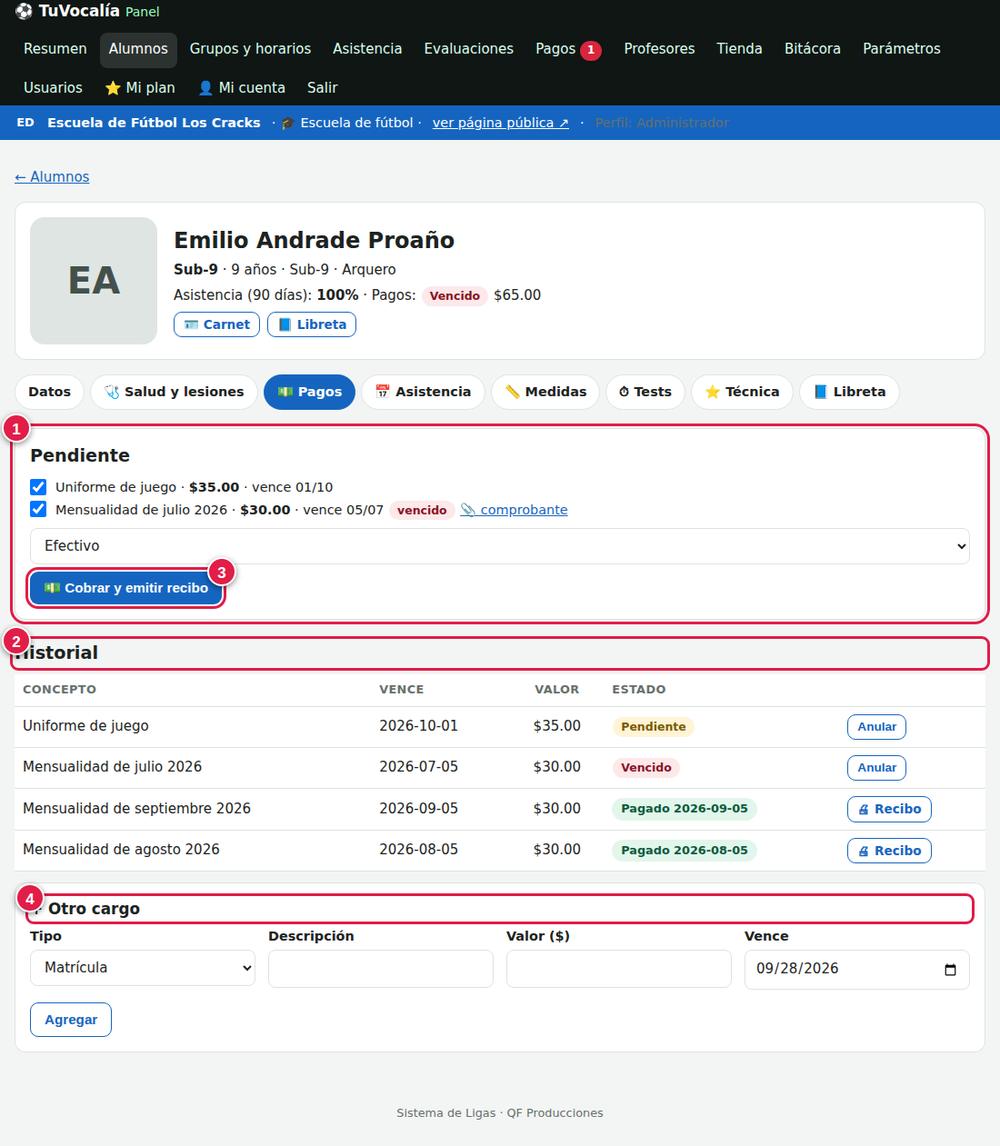Click the Pendiente status in Uniforme row
Screen dimensions: 1000x1146
[654, 727]
